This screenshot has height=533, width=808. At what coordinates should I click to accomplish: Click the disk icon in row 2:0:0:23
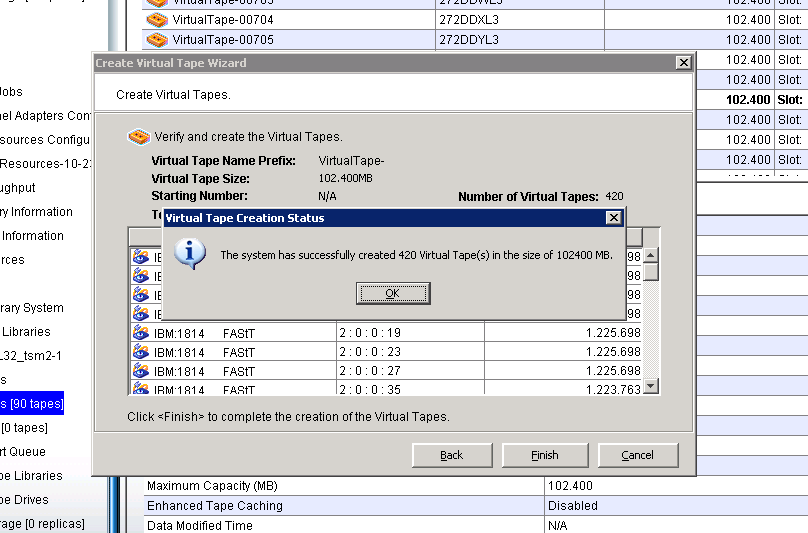tap(141, 352)
